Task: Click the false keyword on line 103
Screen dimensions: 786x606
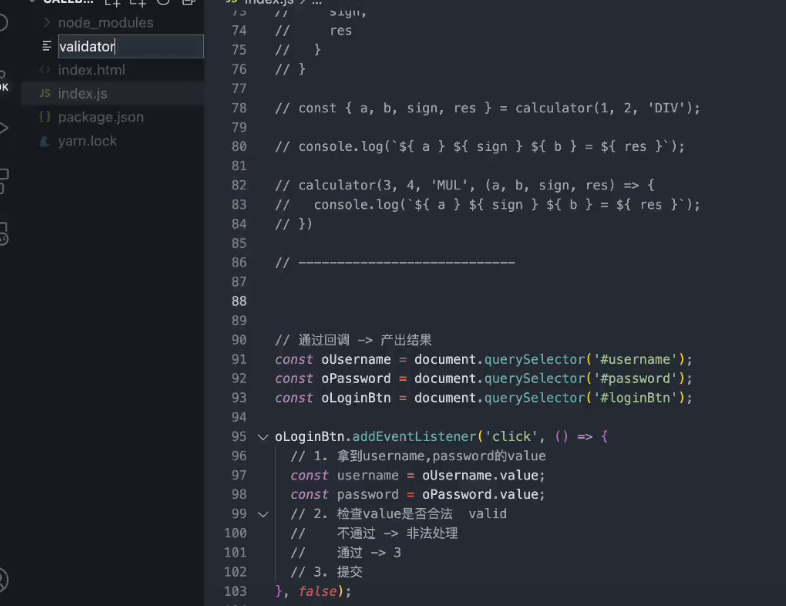Action: [317, 591]
